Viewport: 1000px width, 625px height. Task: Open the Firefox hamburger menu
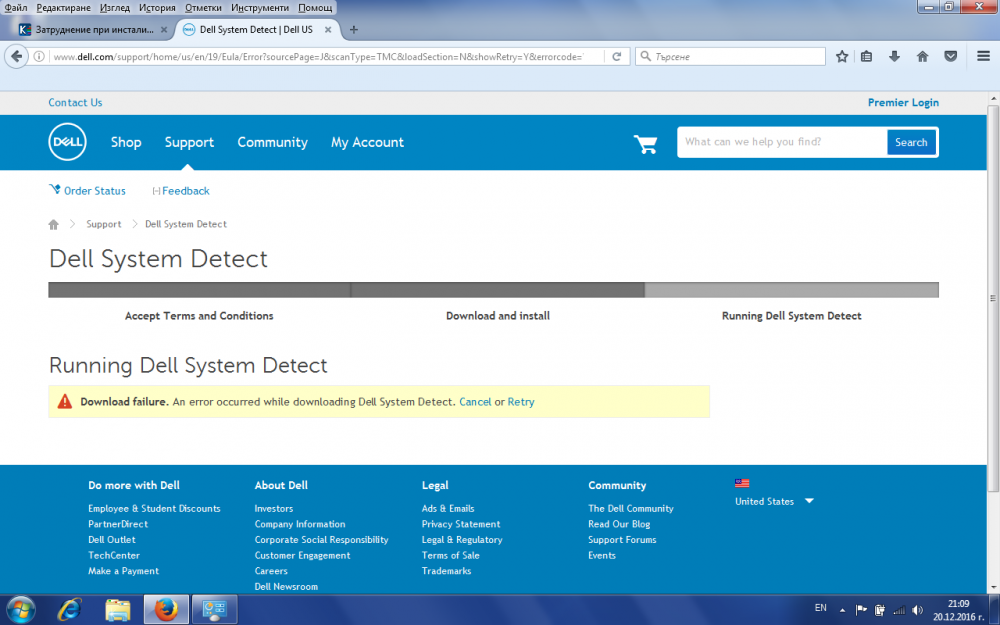[x=983, y=56]
